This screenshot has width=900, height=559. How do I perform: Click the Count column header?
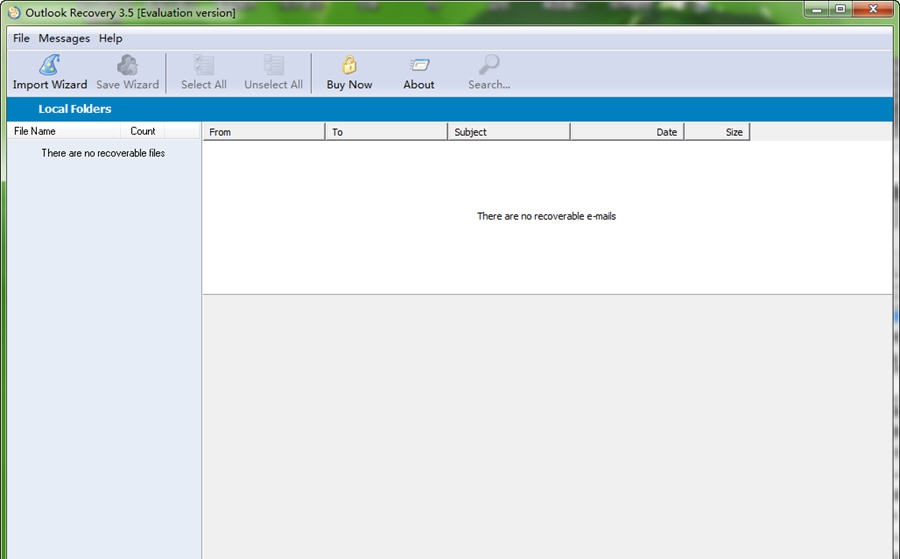[142, 131]
